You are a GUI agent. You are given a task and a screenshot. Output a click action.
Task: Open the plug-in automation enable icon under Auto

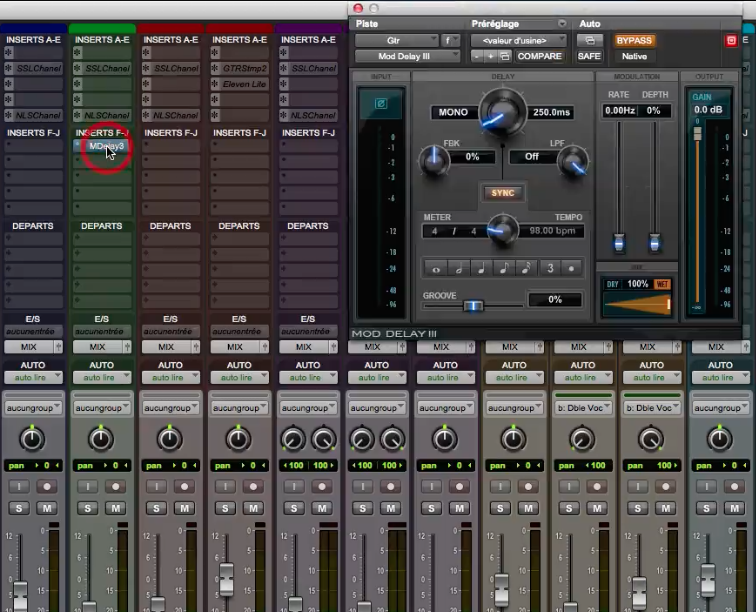(x=589, y=41)
